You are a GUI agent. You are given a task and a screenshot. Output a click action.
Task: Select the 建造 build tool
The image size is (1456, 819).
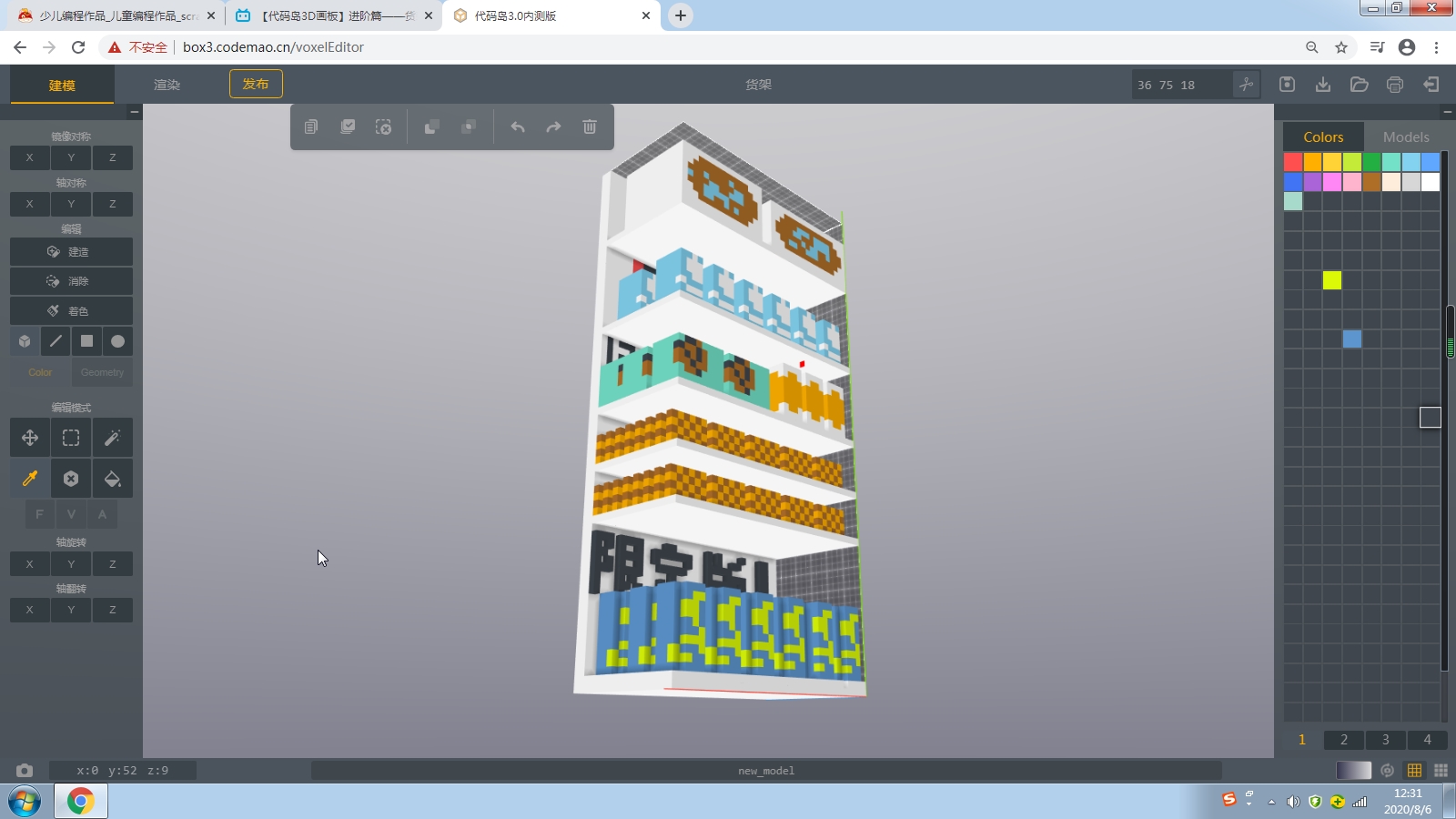pos(71,252)
